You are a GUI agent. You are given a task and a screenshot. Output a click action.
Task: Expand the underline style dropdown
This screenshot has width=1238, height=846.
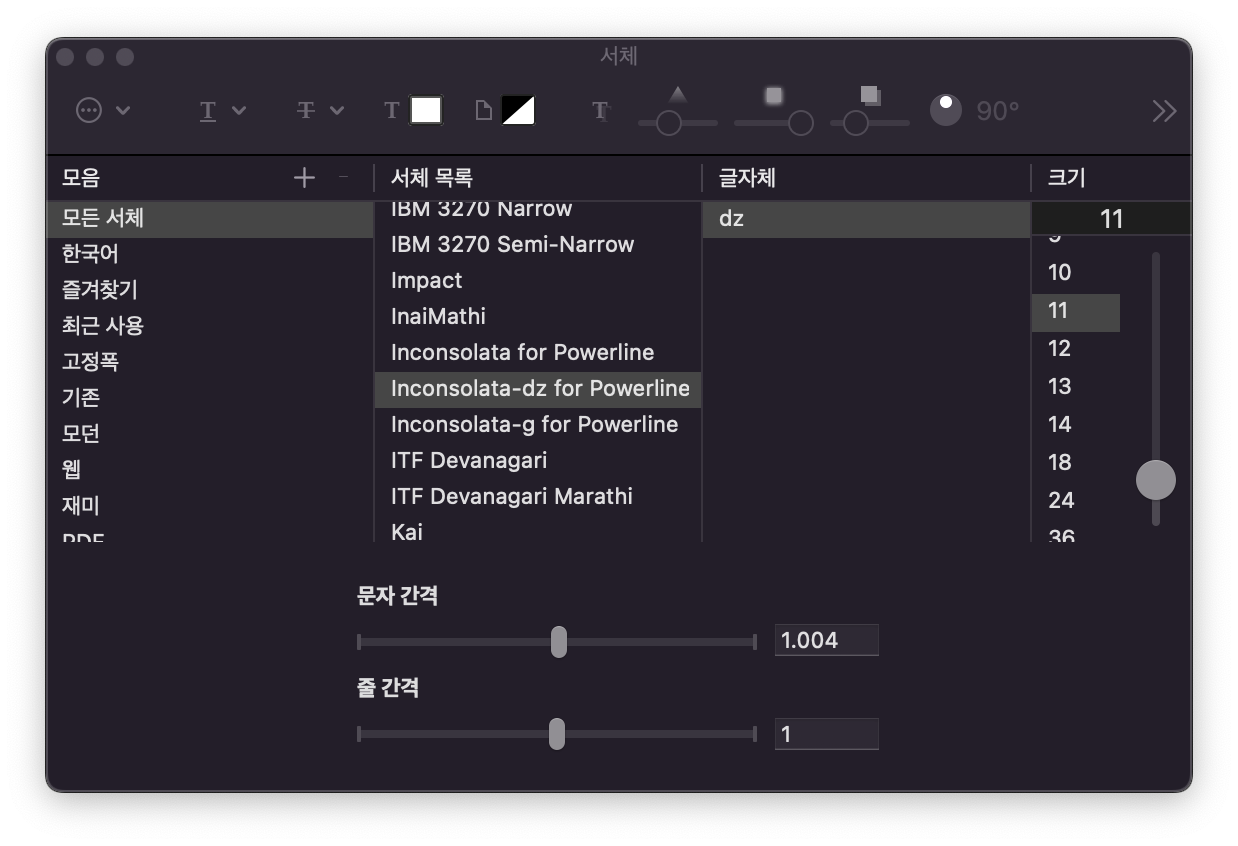pyautogui.click(x=221, y=110)
